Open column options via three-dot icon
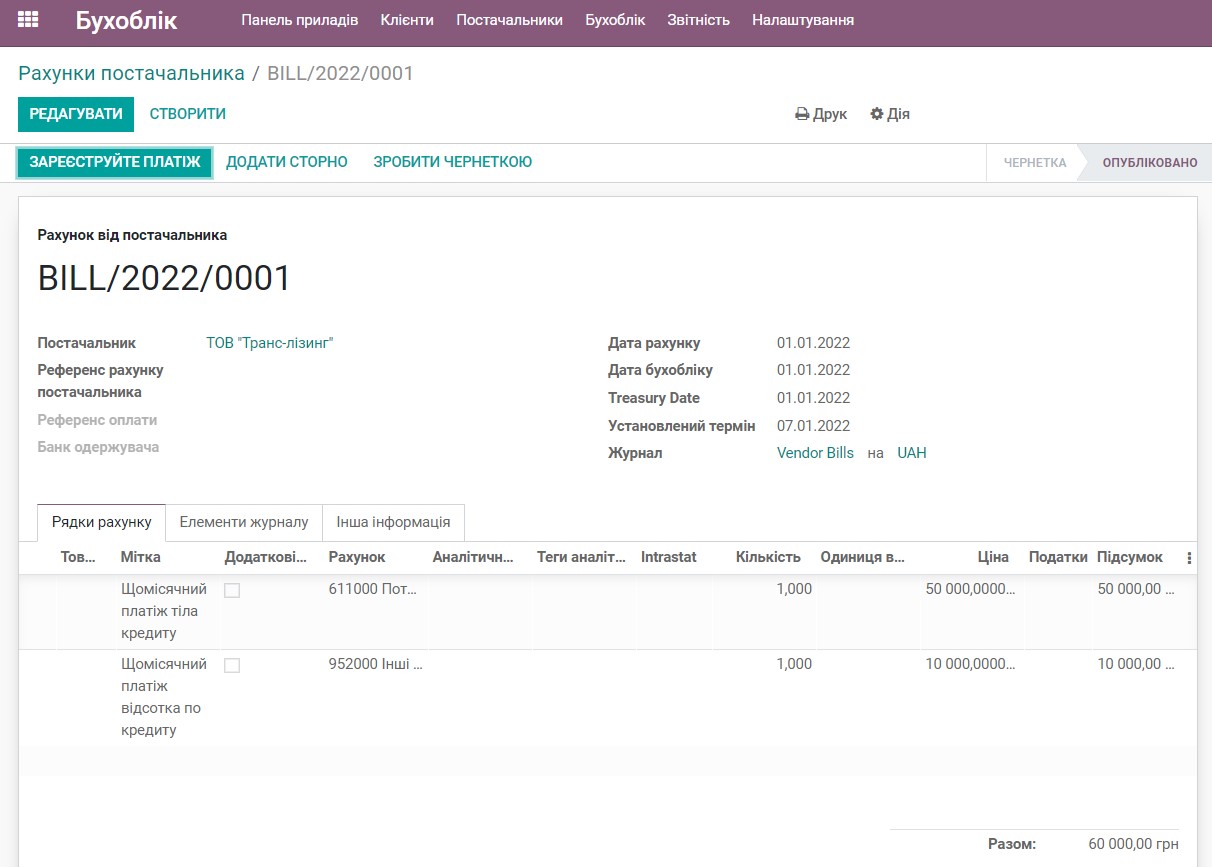This screenshot has width=1212, height=867. click(x=1188, y=558)
